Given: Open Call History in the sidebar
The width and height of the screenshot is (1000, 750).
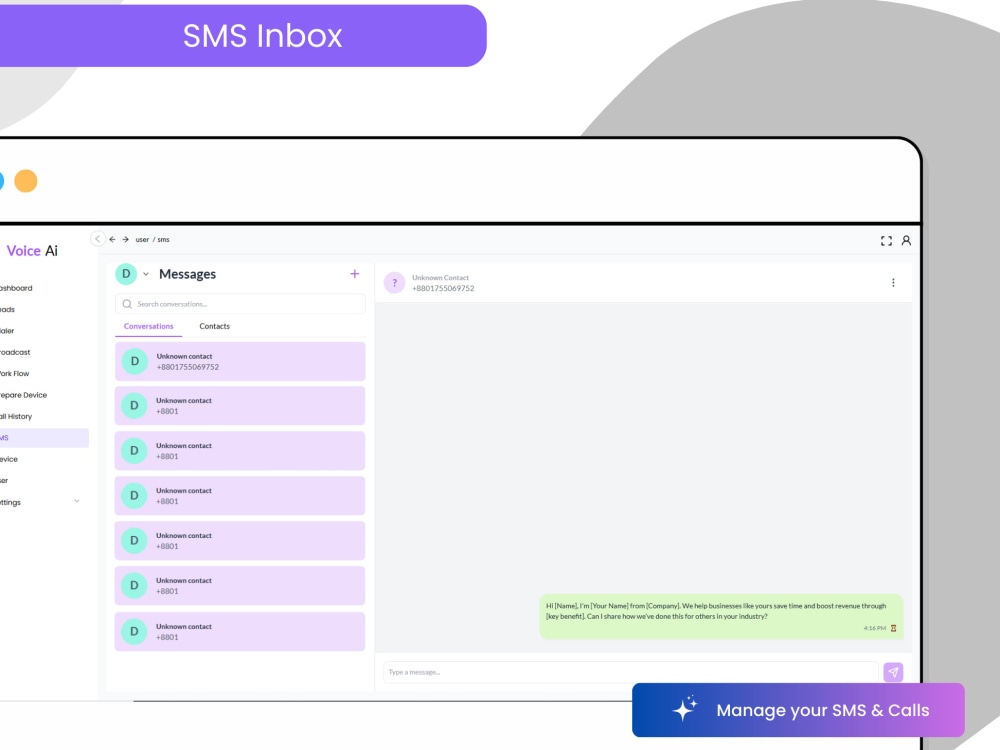Looking at the screenshot, I should pyautogui.click(x=16, y=416).
